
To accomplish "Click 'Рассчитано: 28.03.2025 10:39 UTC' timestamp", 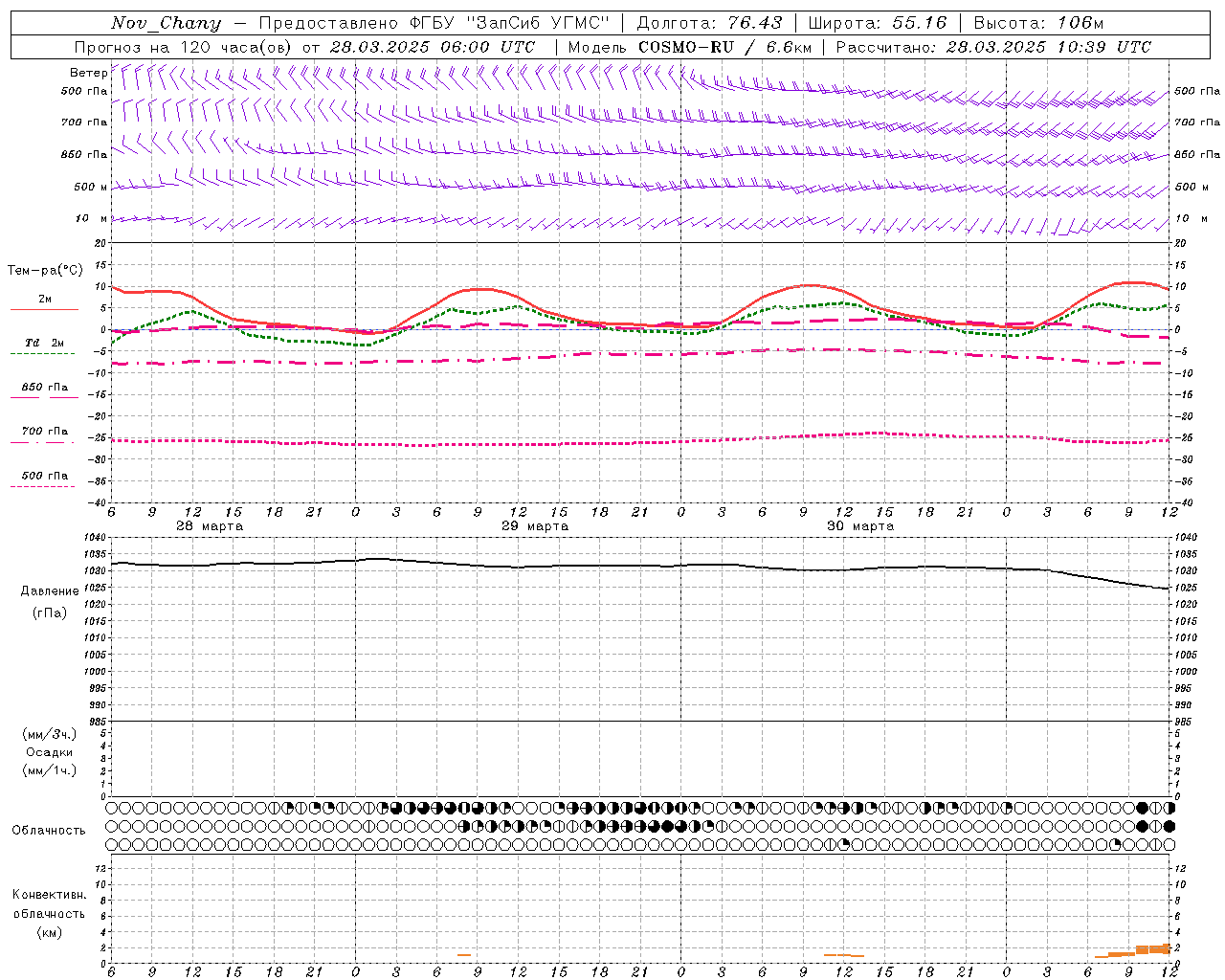I will pos(993,47).
